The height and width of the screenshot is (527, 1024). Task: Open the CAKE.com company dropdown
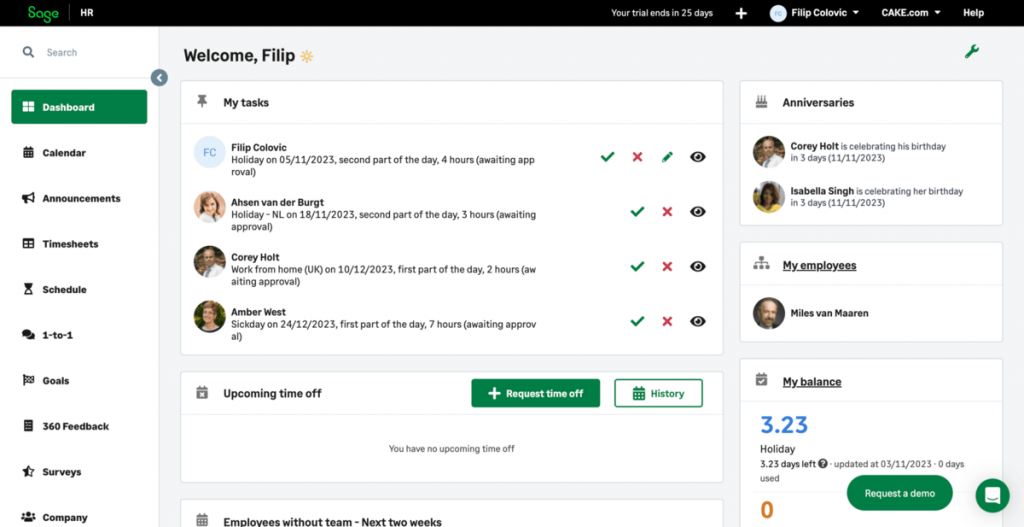[910, 13]
